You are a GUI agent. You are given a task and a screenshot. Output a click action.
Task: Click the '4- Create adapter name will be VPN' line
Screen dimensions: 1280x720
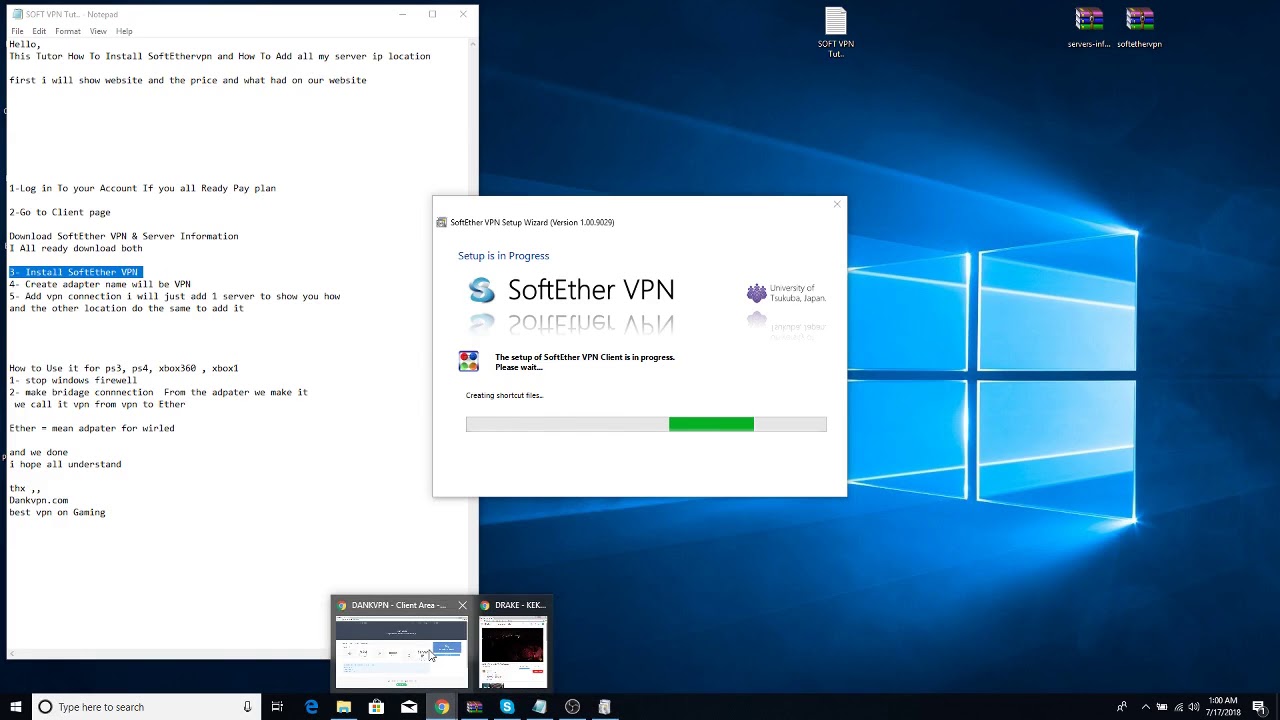(x=100, y=284)
